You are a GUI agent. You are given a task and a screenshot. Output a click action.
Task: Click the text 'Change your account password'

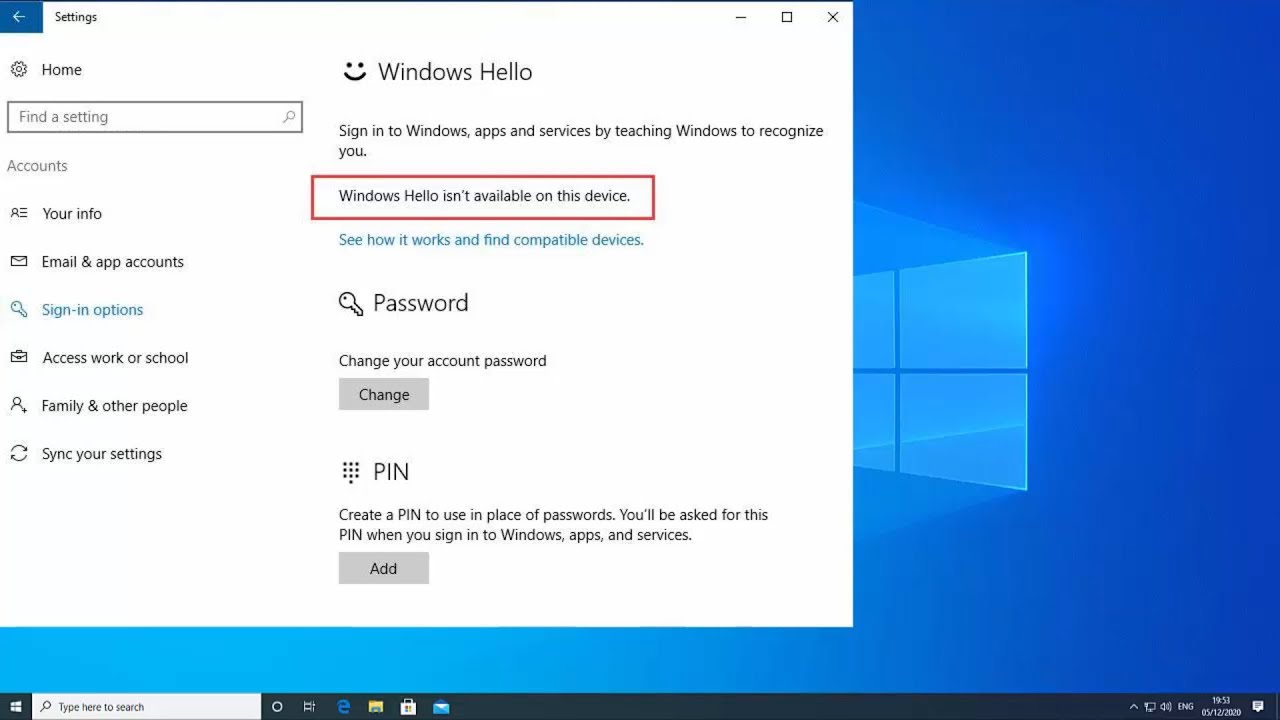442,361
